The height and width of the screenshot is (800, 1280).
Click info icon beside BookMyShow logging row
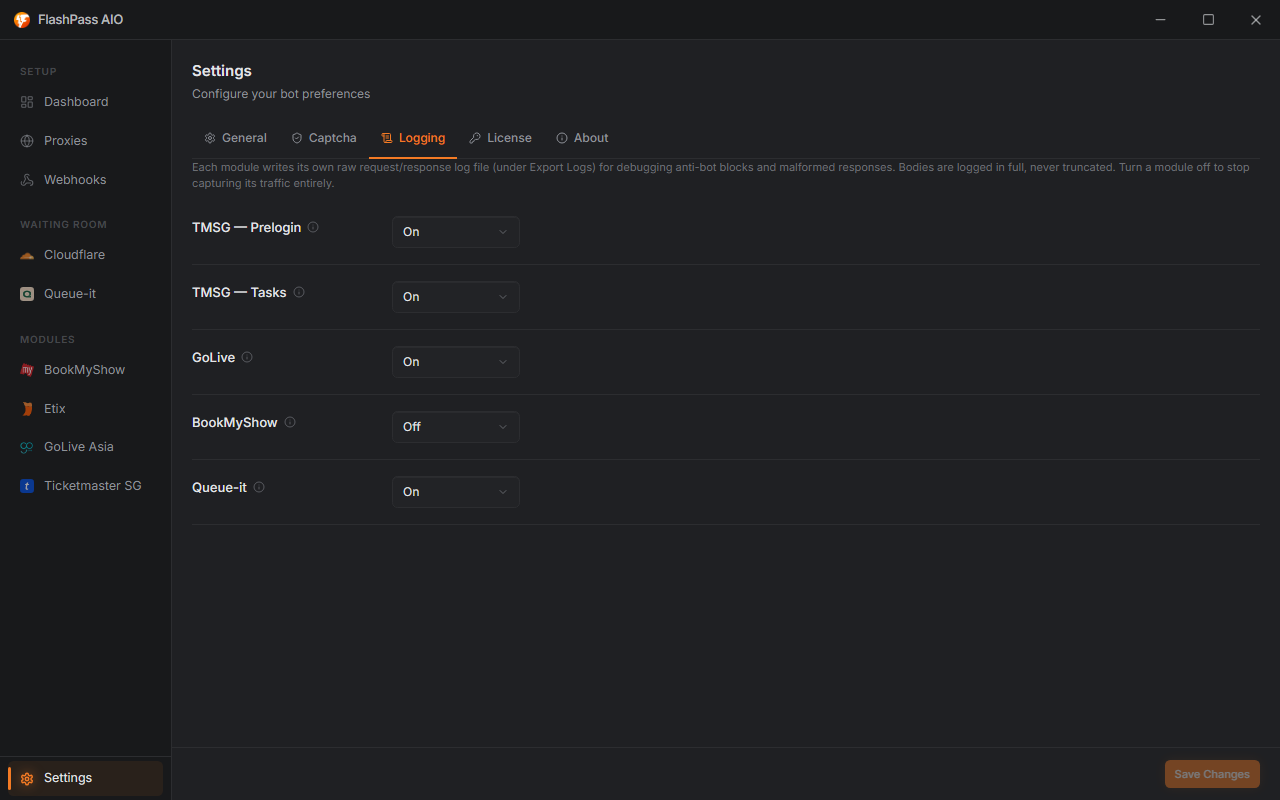click(290, 422)
